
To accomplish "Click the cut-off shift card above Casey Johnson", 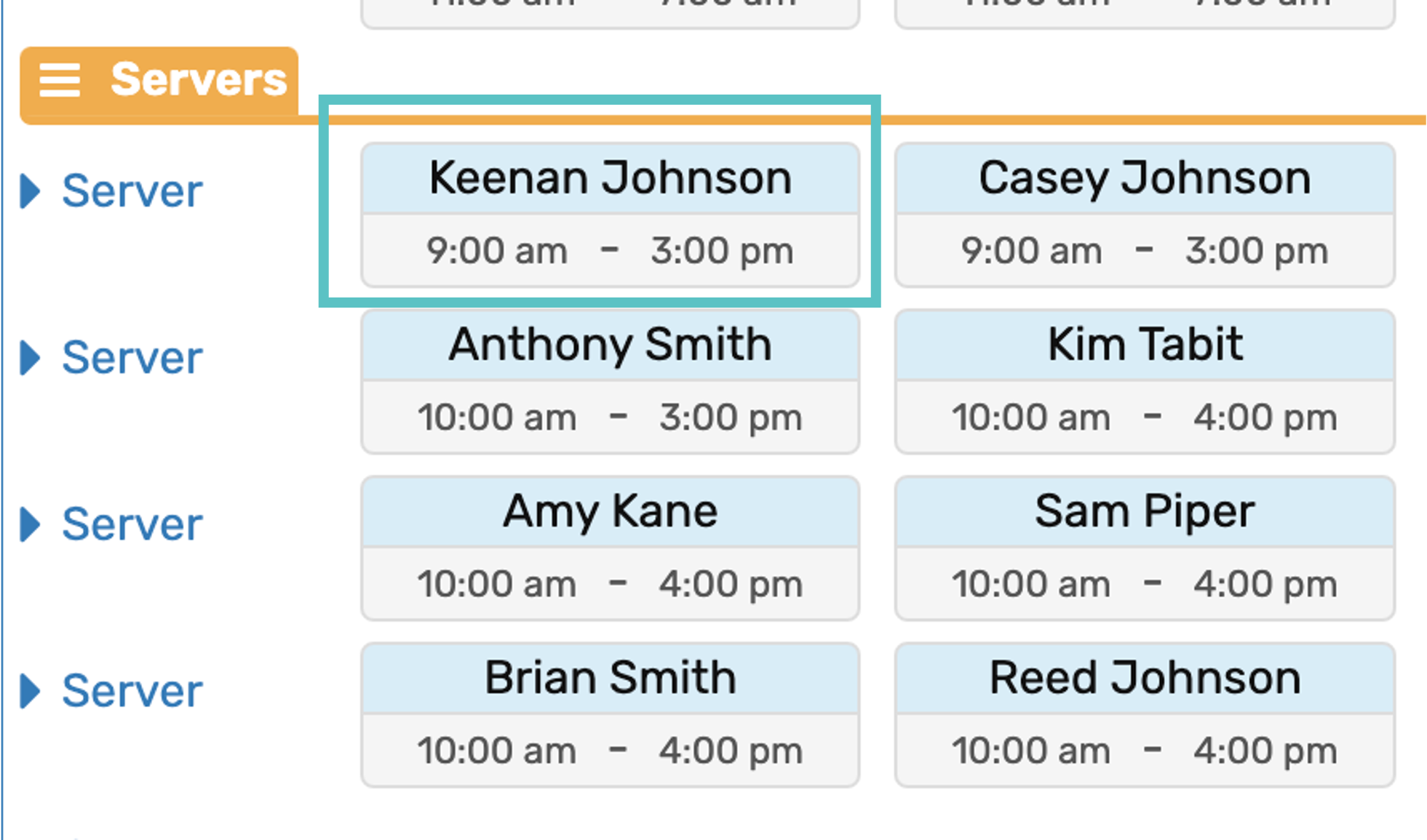I will click(x=1144, y=12).
